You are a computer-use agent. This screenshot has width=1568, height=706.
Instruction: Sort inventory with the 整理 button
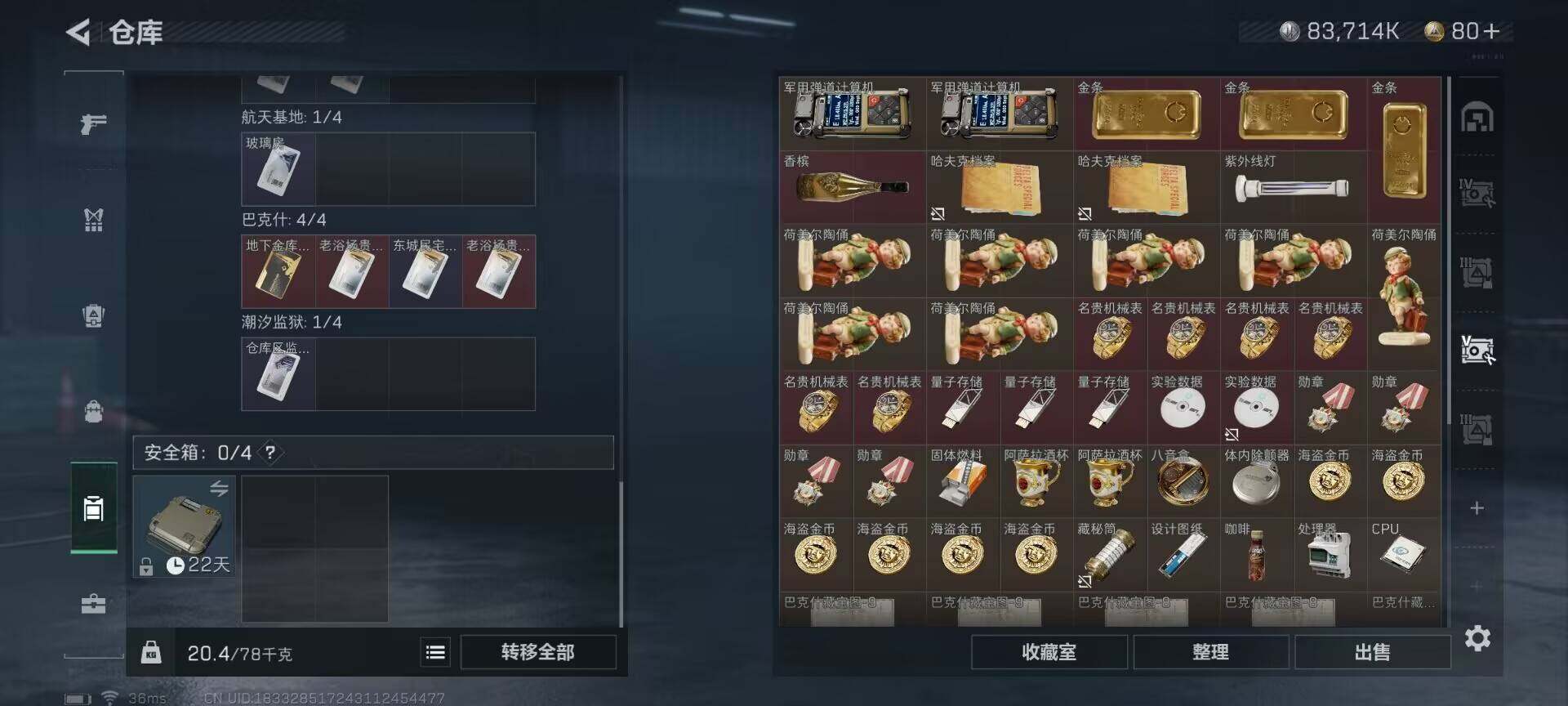pos(1210,652)
